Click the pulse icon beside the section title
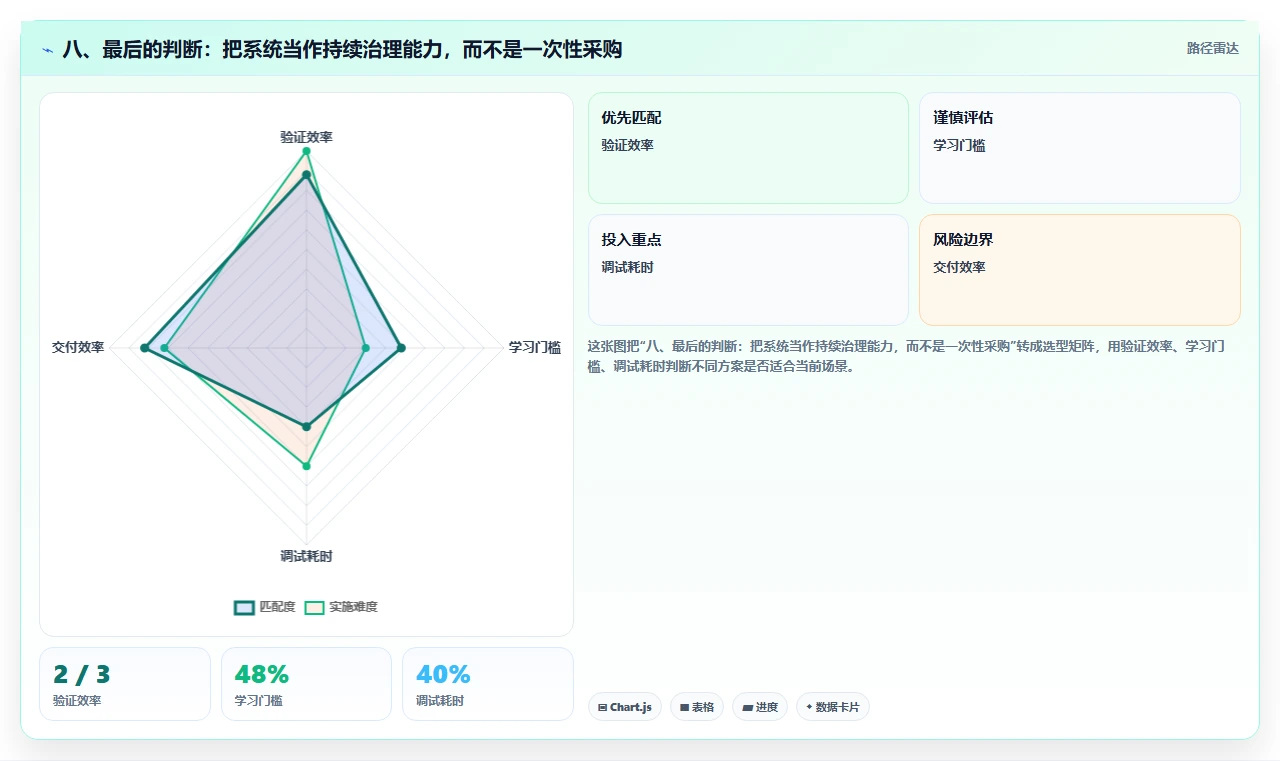The width and height of the screenshot is (1280, 761). (48, 50)
